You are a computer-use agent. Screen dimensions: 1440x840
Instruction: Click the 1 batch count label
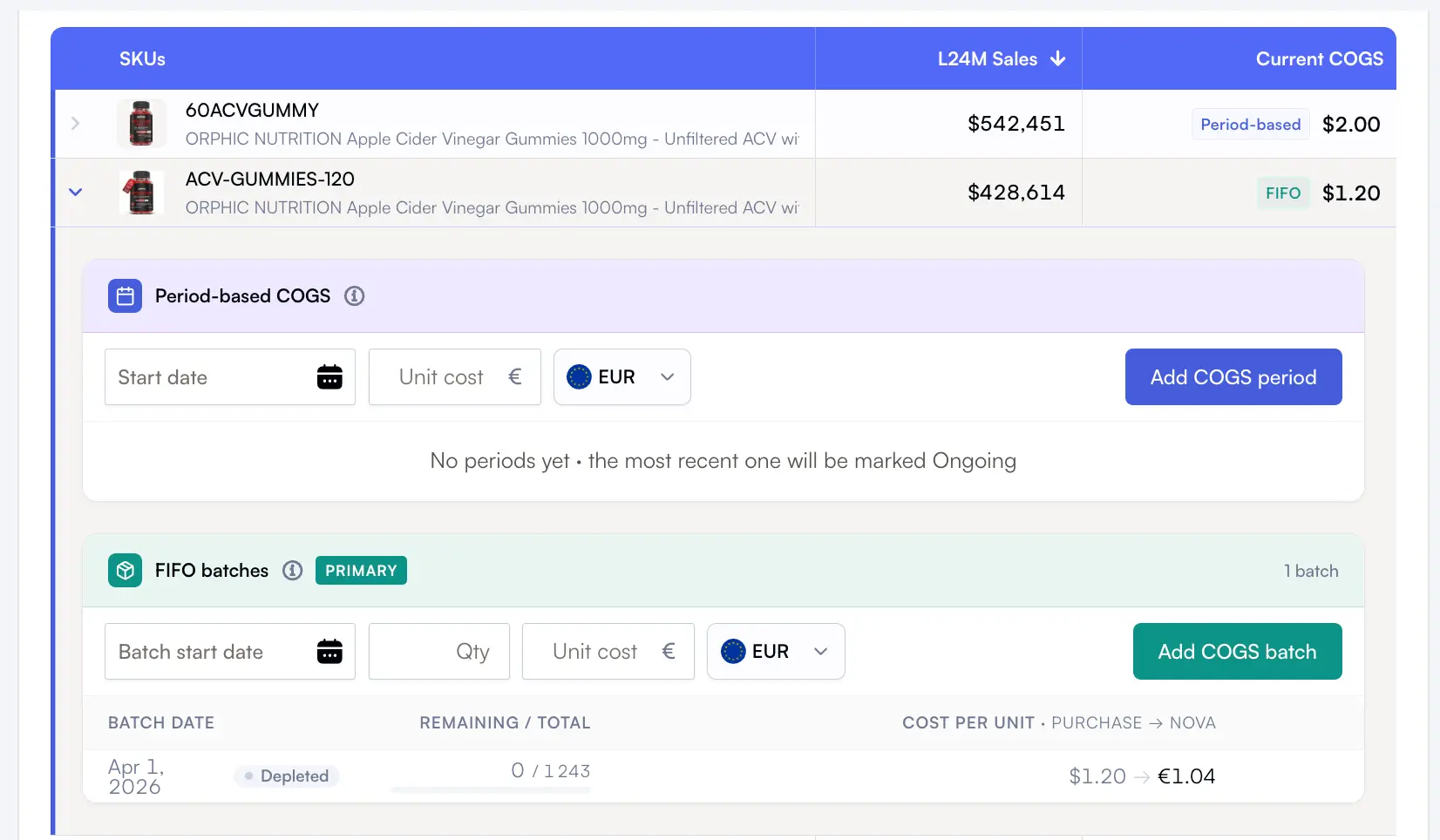coord(1311,571)
